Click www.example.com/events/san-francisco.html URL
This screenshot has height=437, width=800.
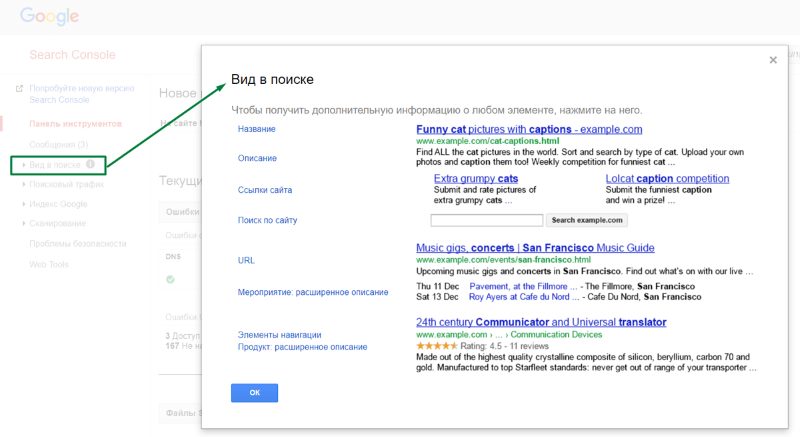click(x=504, y=260)
